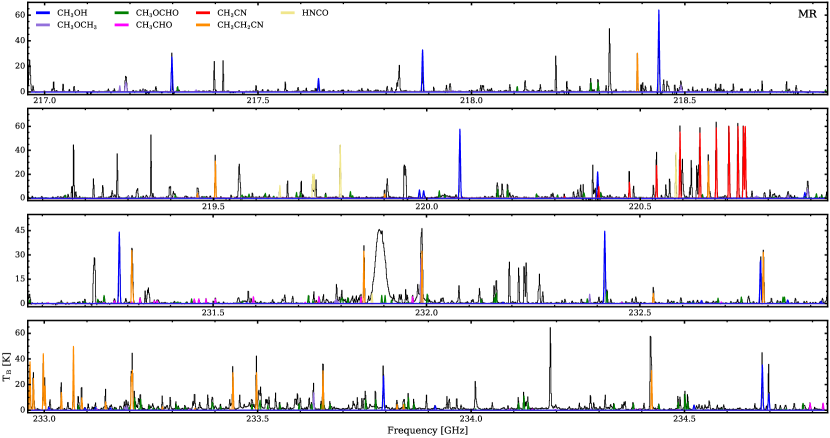
Task: Click the 232.0 frequency tick label
Action: point(427,312)
